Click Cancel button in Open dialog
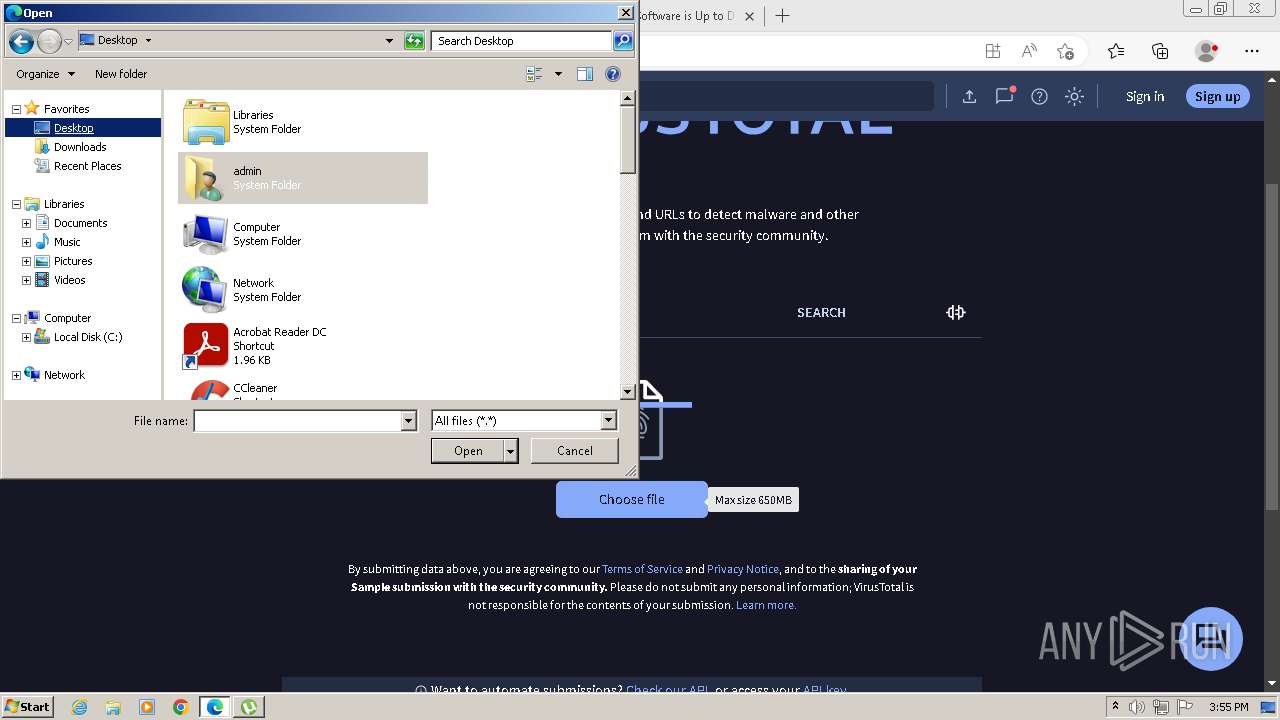 (575, 451)
